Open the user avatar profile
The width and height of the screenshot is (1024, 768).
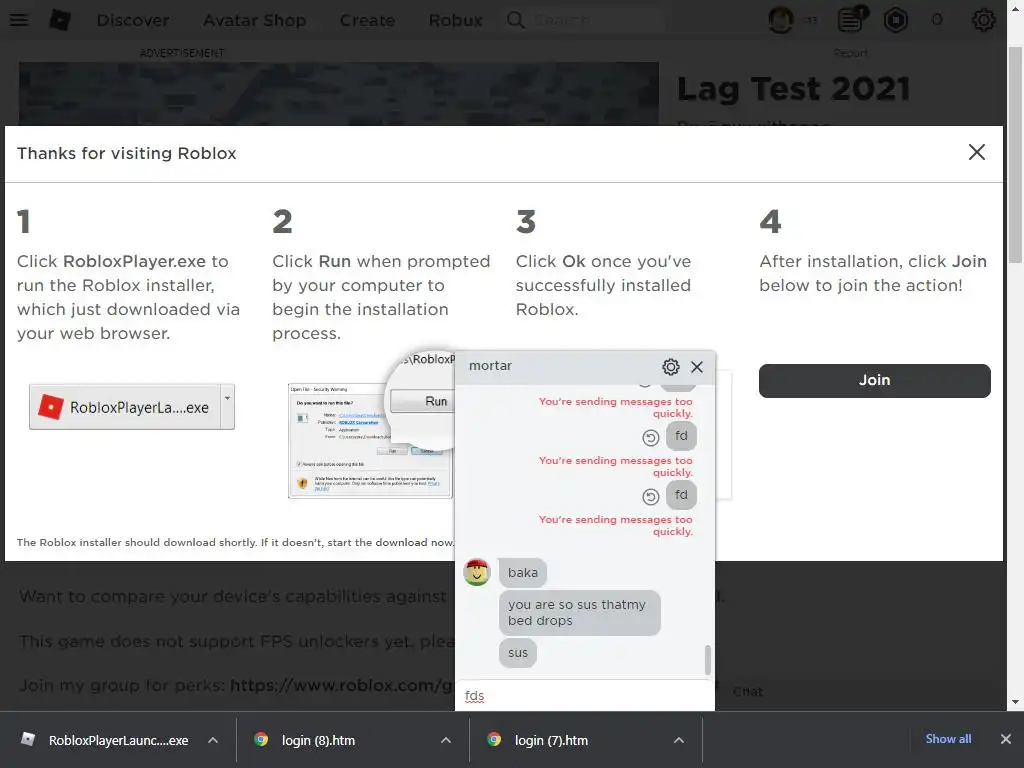(781, 20)
